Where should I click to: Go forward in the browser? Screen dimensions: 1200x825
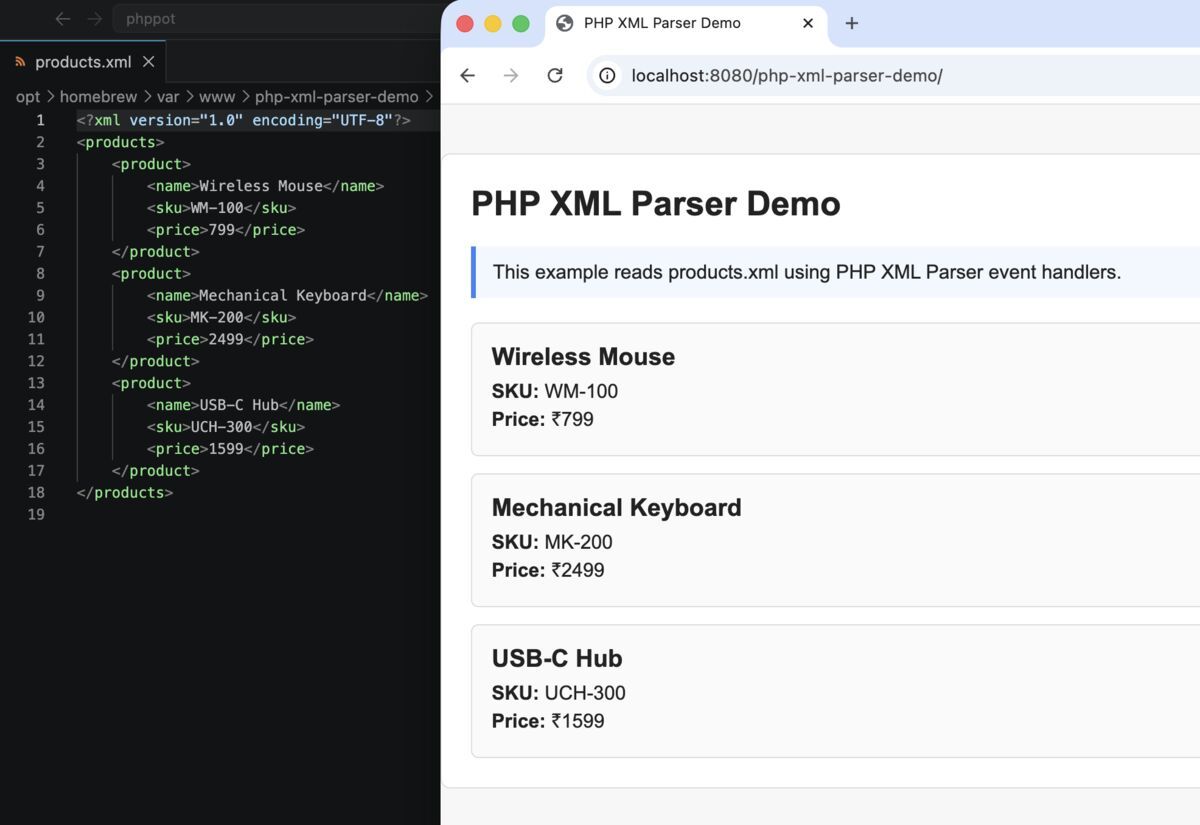click(x=511, y=76)
